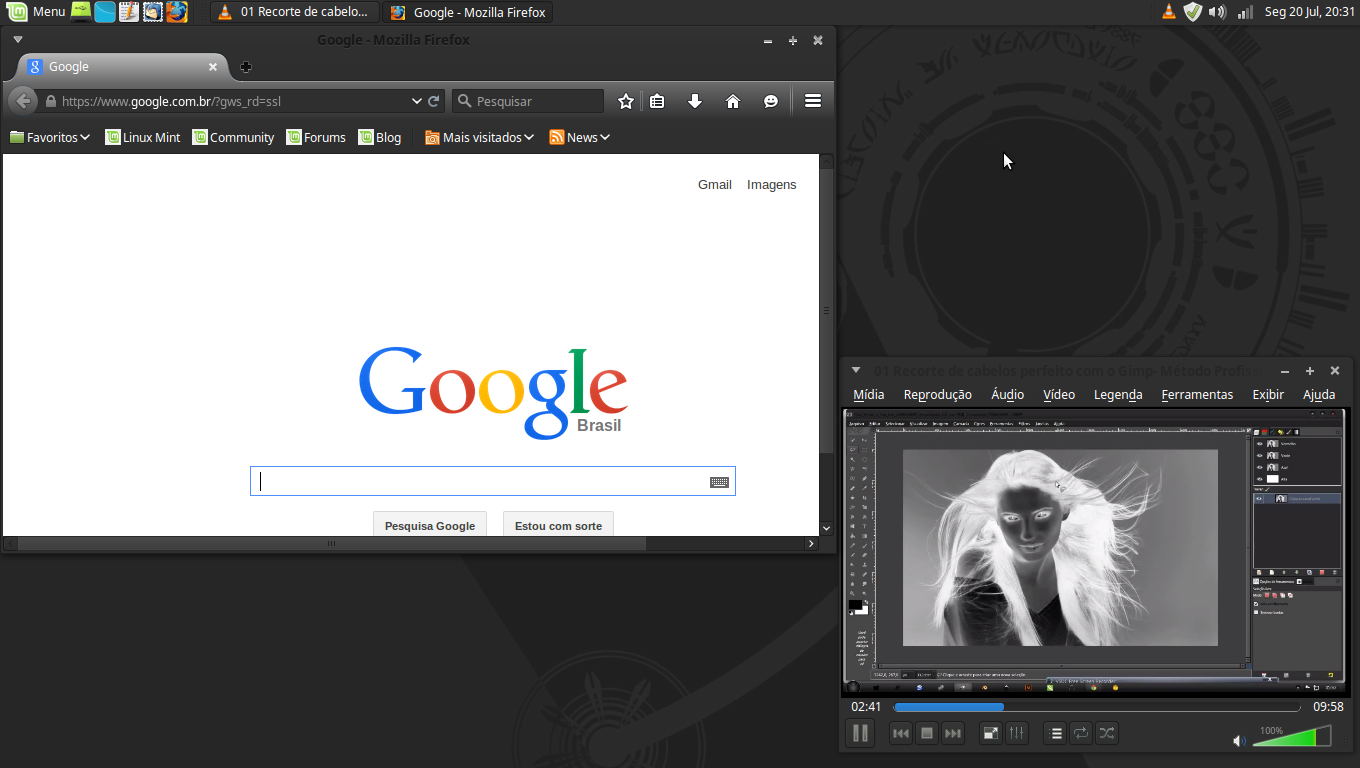Open the VLC Mídia menu
Screen dimensions: 1360x768
click(x=868, y=394)
